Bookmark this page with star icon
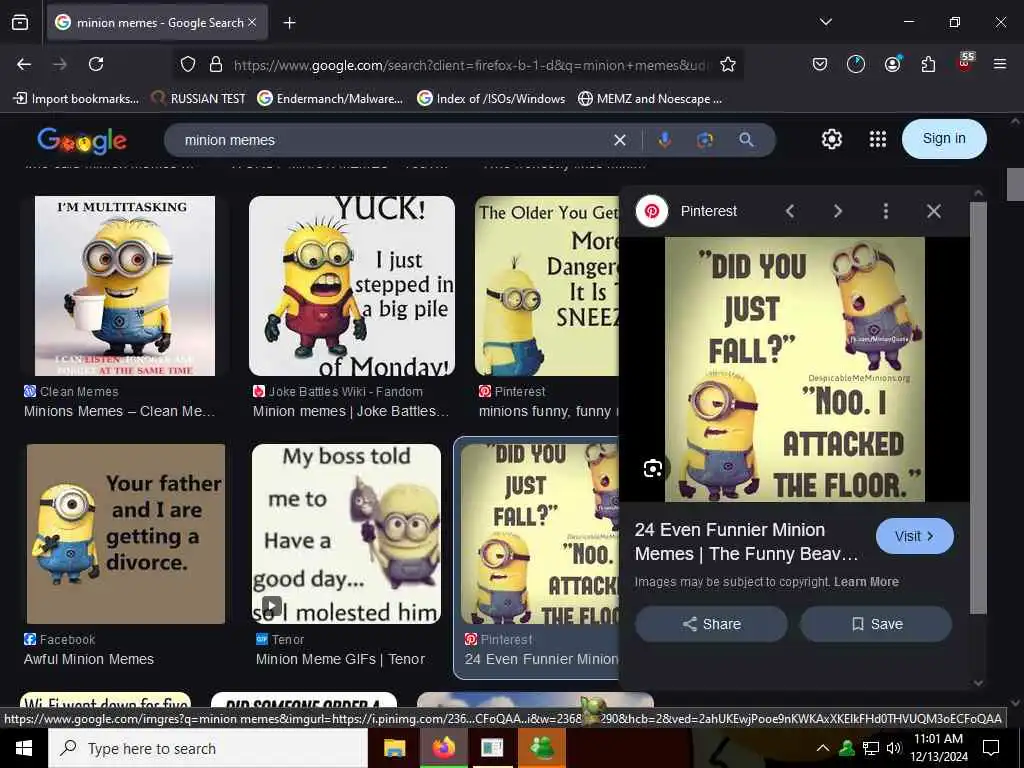 pyautogui.click(x=728, y=64)
